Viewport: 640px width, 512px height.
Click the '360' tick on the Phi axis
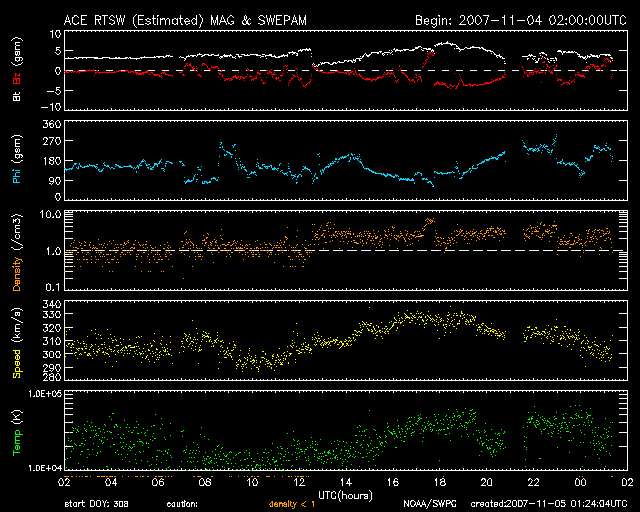point(52,124)
